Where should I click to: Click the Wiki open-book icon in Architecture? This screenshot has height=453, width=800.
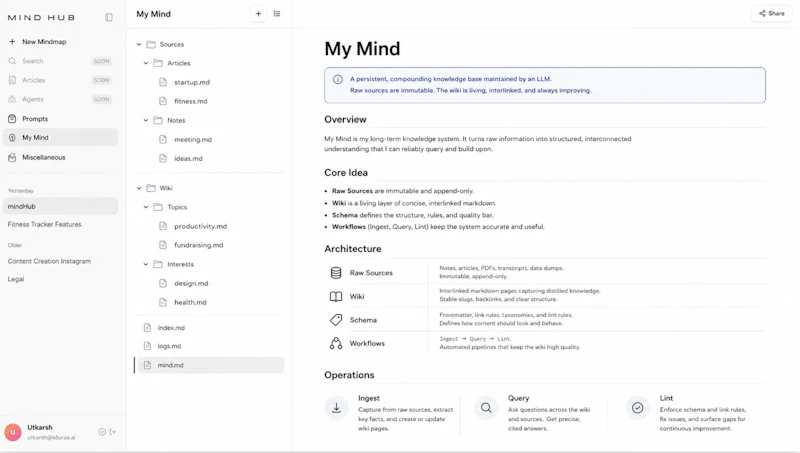coord(336,296)
